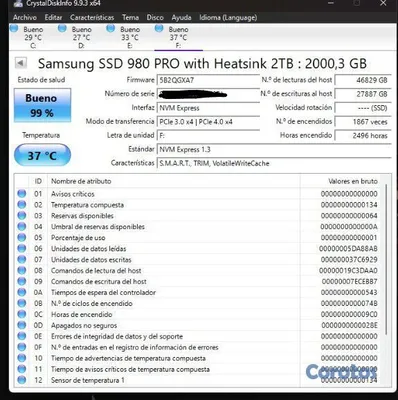Screen dimensions: 398x400
Task: Click the host writes value 27887 GB
Action: (363, 94)
